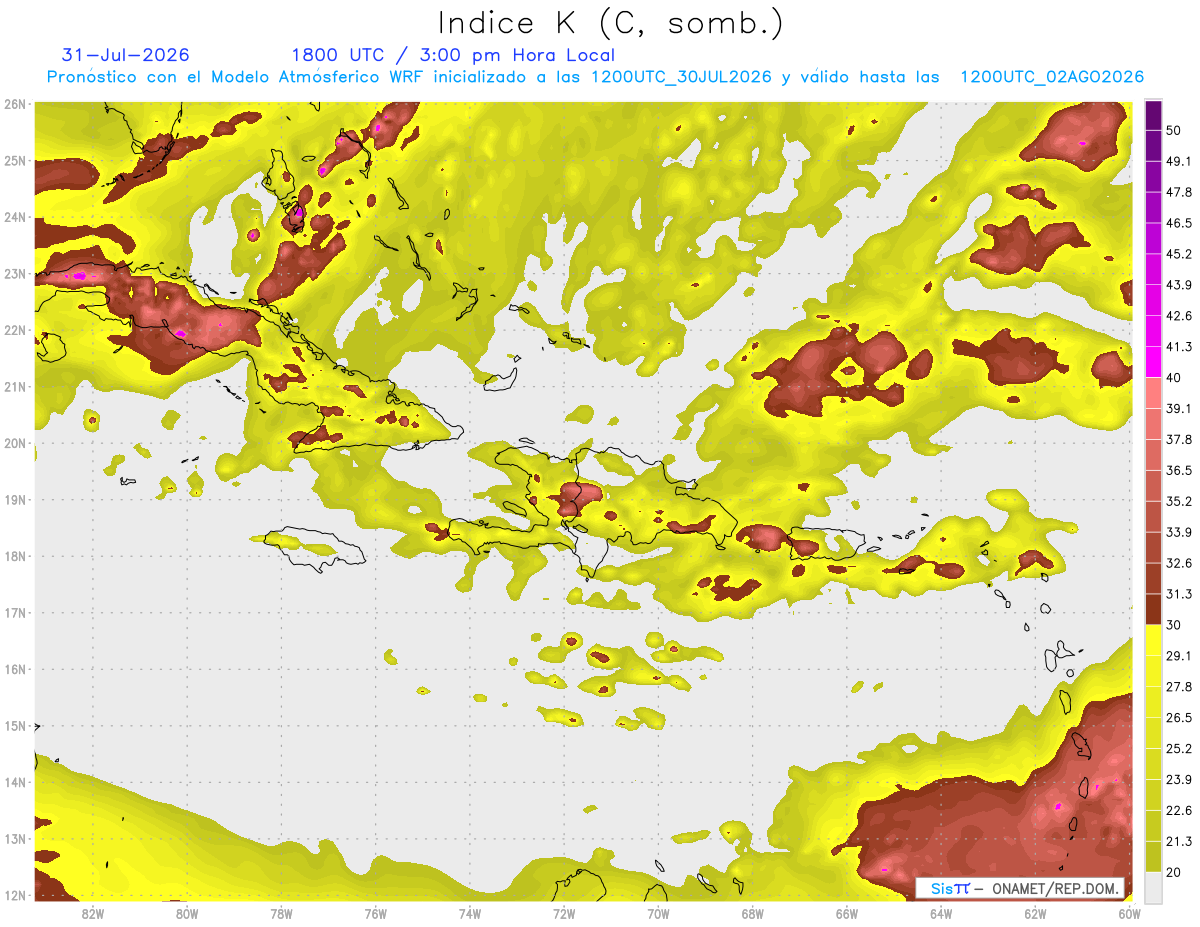Click the 'Indice K (C, somb.)' map title
The width and height of the screenshot is (1200, 927).
(610, 23)
